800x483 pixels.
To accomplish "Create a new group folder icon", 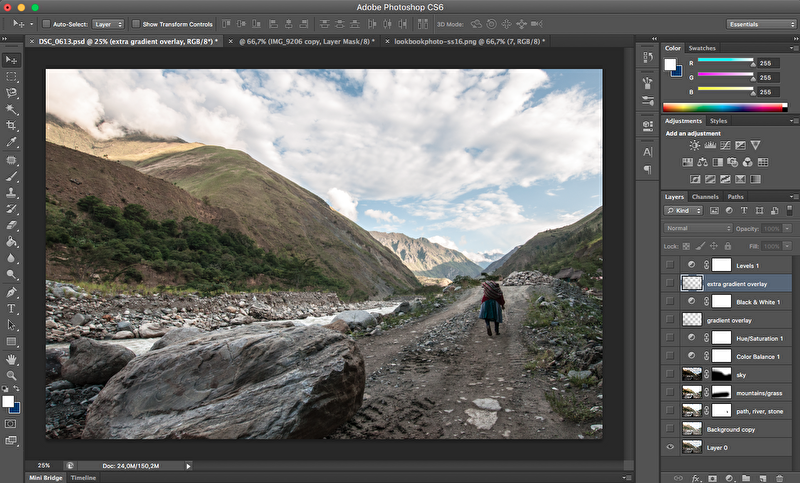I will 746,478.
